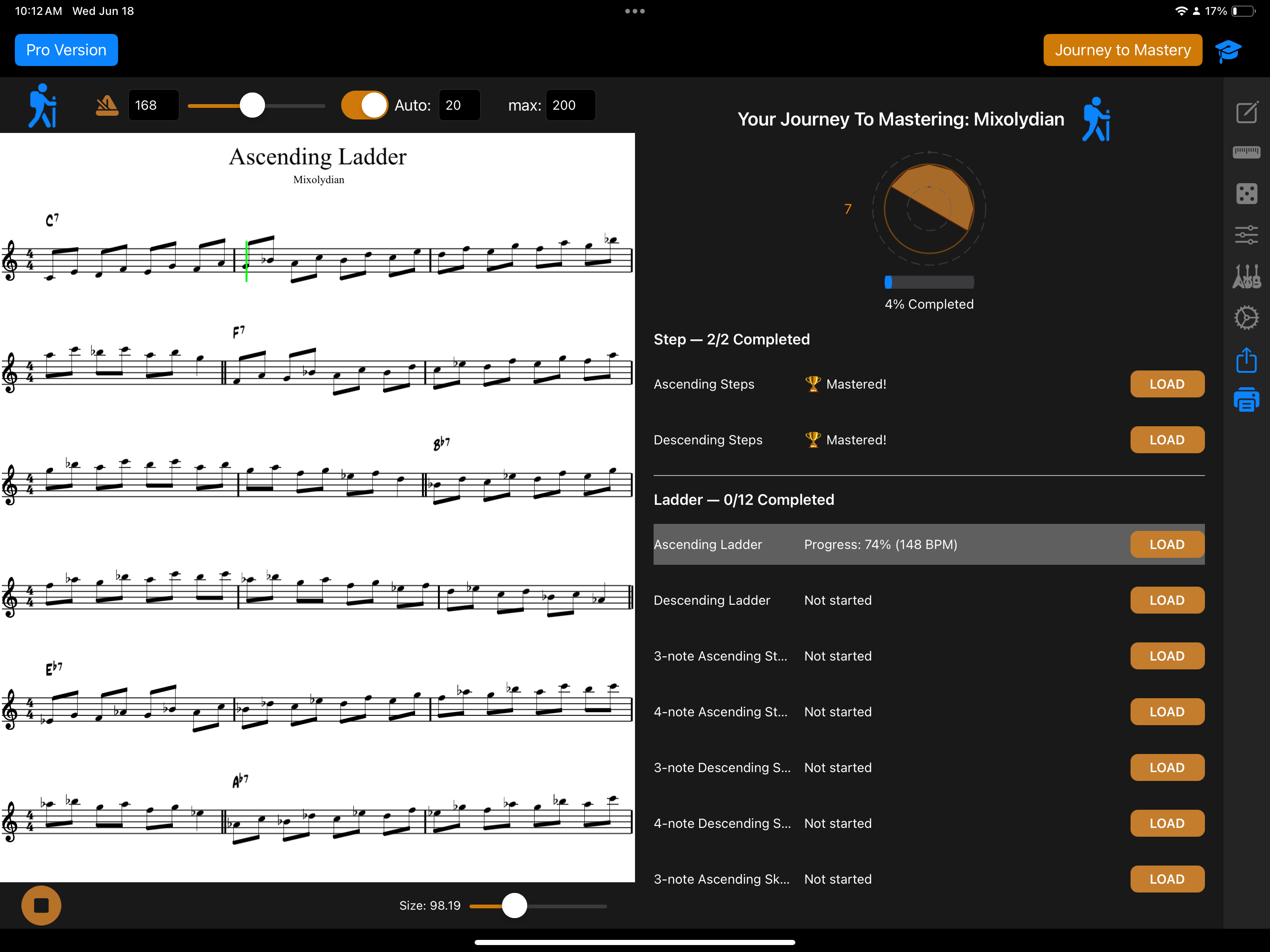Click the 4% Completed progress bar
This screenshot has width=1270, height=952.
pos(929,282)
